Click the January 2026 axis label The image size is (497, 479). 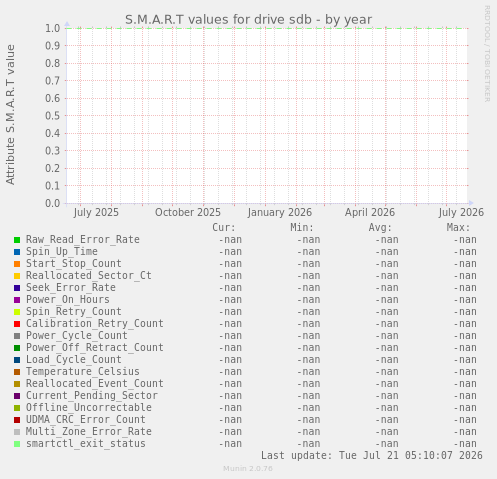tap(280, 212)
